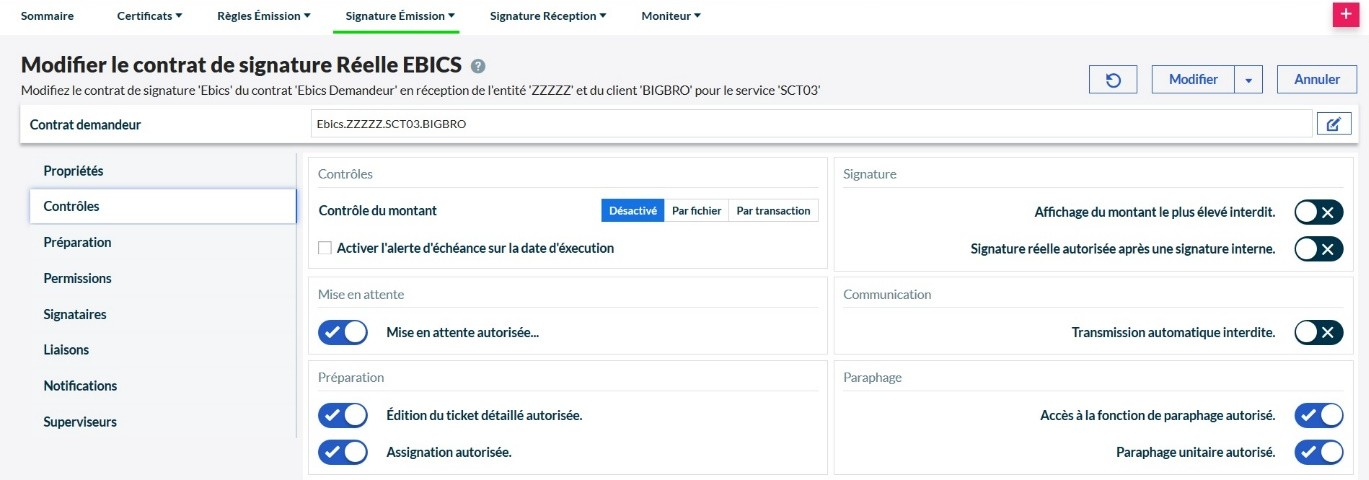This screenshot has width=1369, height=480.
Task: Toggle Paraphage unitaire autorisé switch
Action: [1318, 452]
